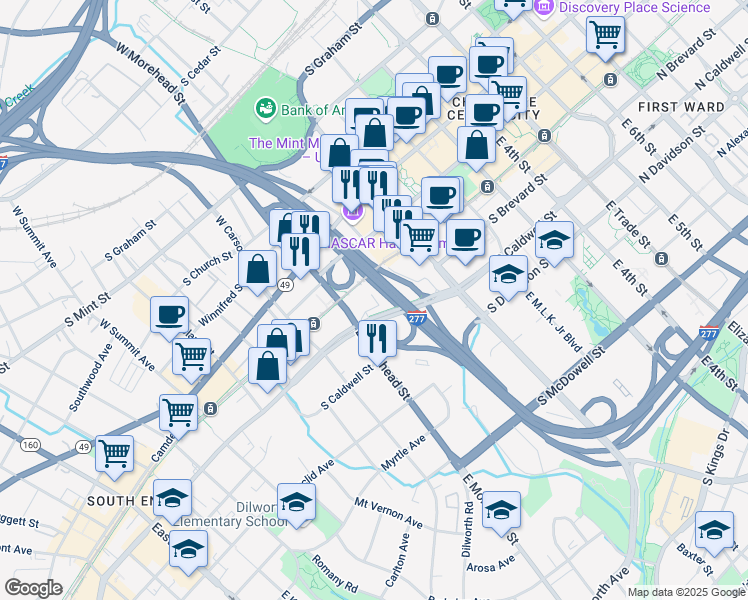Viewport: 748px width, 600px height.
Task: Select the E M.L.K. Jr Blvd label
Action: point(554,322)
